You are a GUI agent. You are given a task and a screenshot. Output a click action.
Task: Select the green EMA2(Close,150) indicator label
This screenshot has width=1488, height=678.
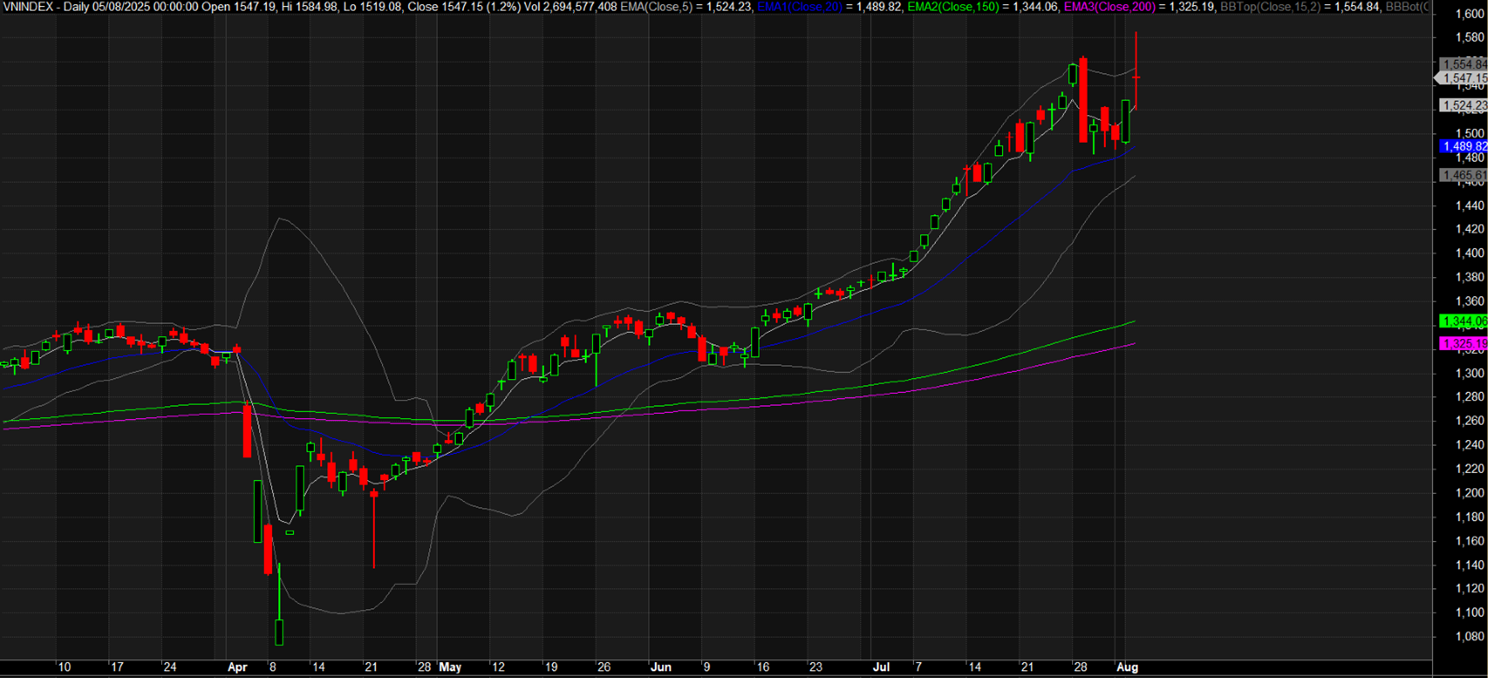[x=952, y=6]
